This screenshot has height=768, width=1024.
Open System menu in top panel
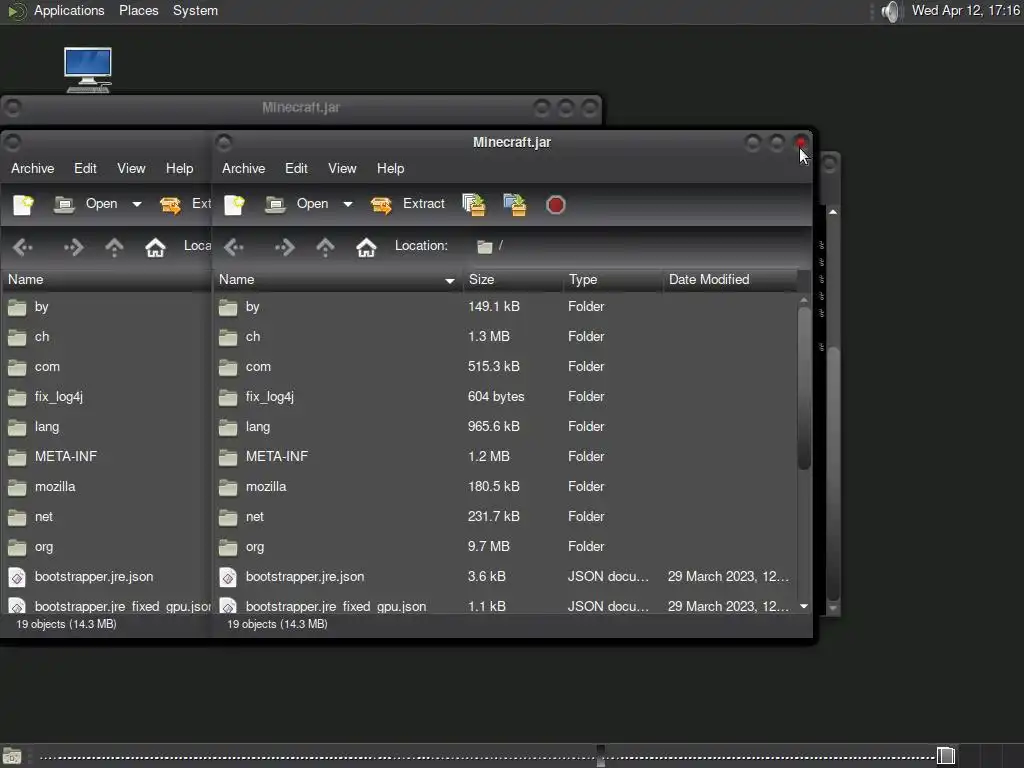(195, 11)
